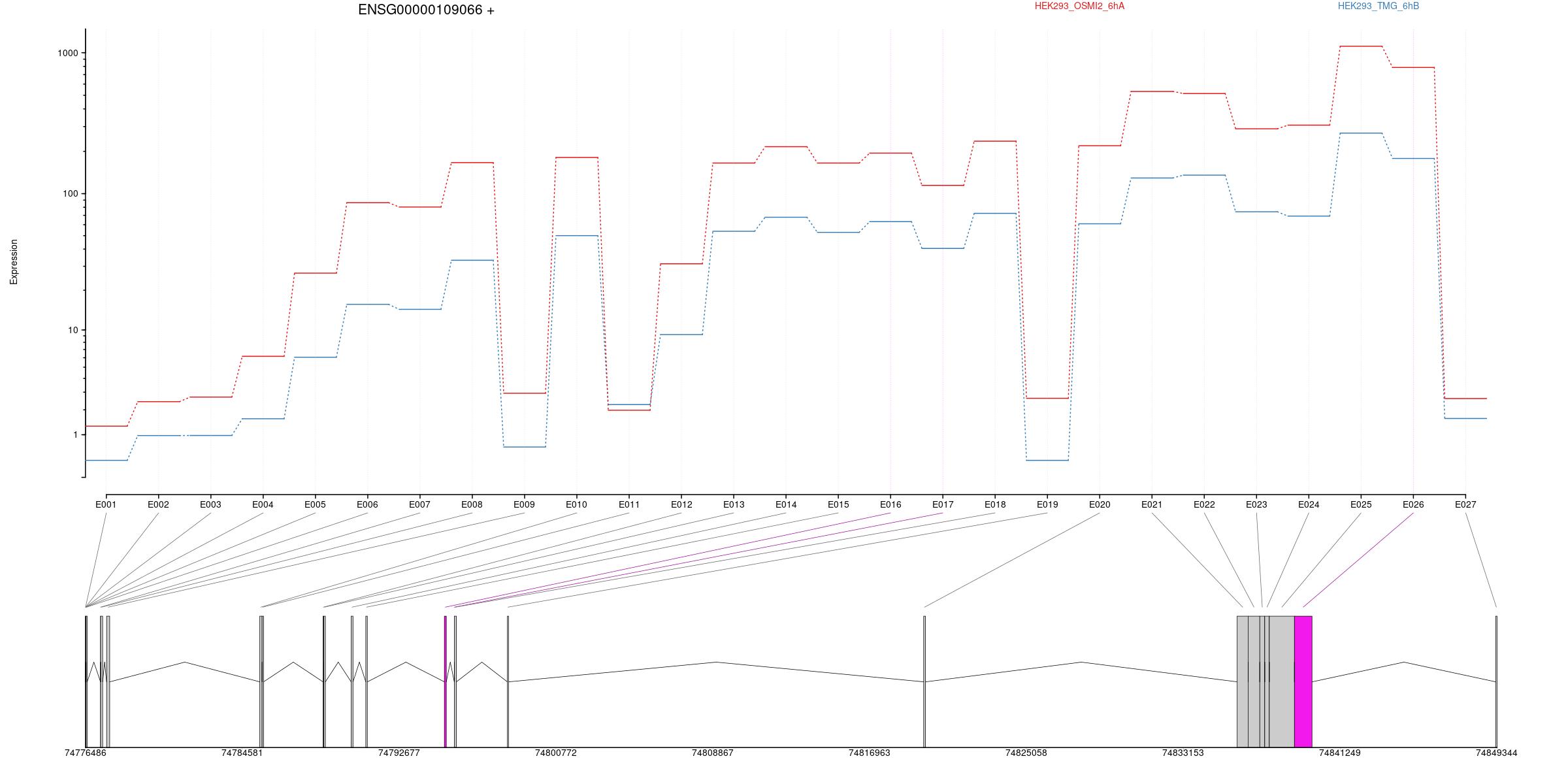Click exon label E015

pyautogui.click(x=838, y=505)
